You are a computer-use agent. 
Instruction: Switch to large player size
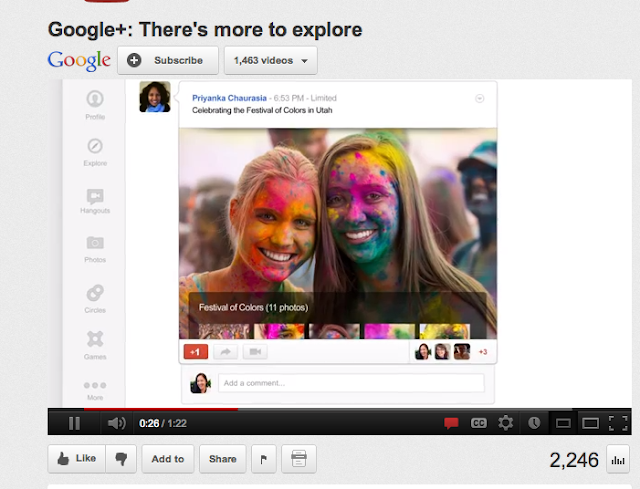click(x=590, y=424)
